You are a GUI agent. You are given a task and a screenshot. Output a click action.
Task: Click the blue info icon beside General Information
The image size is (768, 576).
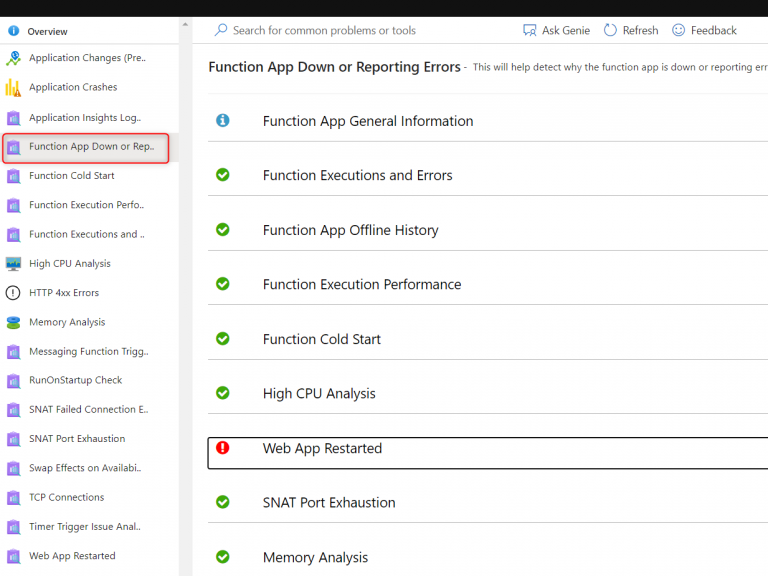point(223,121)
